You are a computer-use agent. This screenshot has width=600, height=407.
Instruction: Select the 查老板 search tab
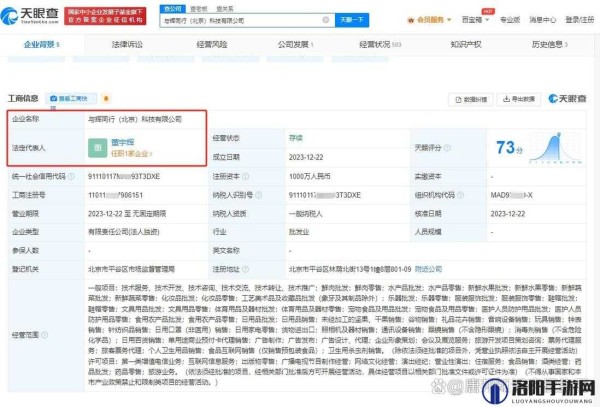pyautogui.click(x=199, y=9)
